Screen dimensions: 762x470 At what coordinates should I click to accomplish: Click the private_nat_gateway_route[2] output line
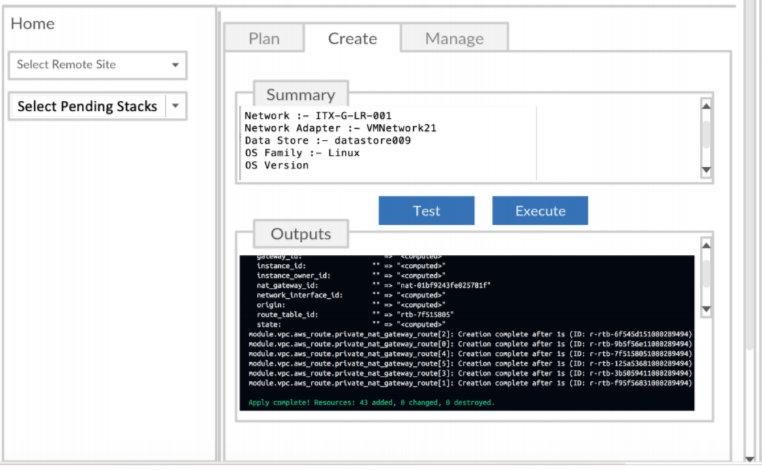pyautogui.click(x=470, y=334)
